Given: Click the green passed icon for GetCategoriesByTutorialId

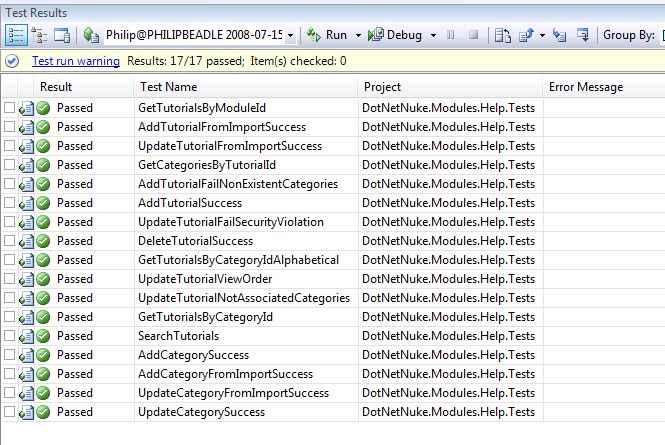Looking at the screenshot, I should coord(43,165).
